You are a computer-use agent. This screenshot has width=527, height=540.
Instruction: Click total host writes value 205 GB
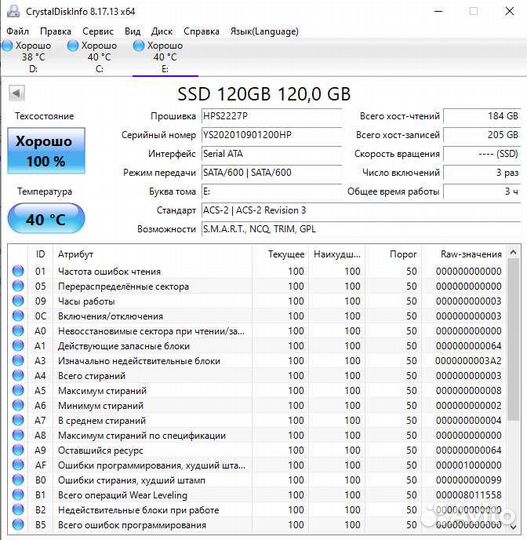(x=482, y=135)
